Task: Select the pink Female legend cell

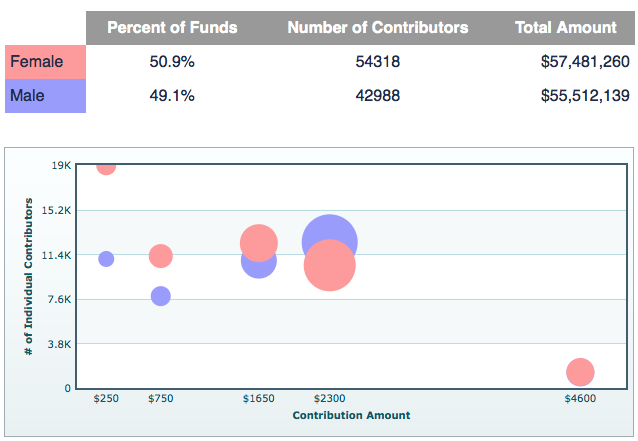Action: tap(45, 62)
